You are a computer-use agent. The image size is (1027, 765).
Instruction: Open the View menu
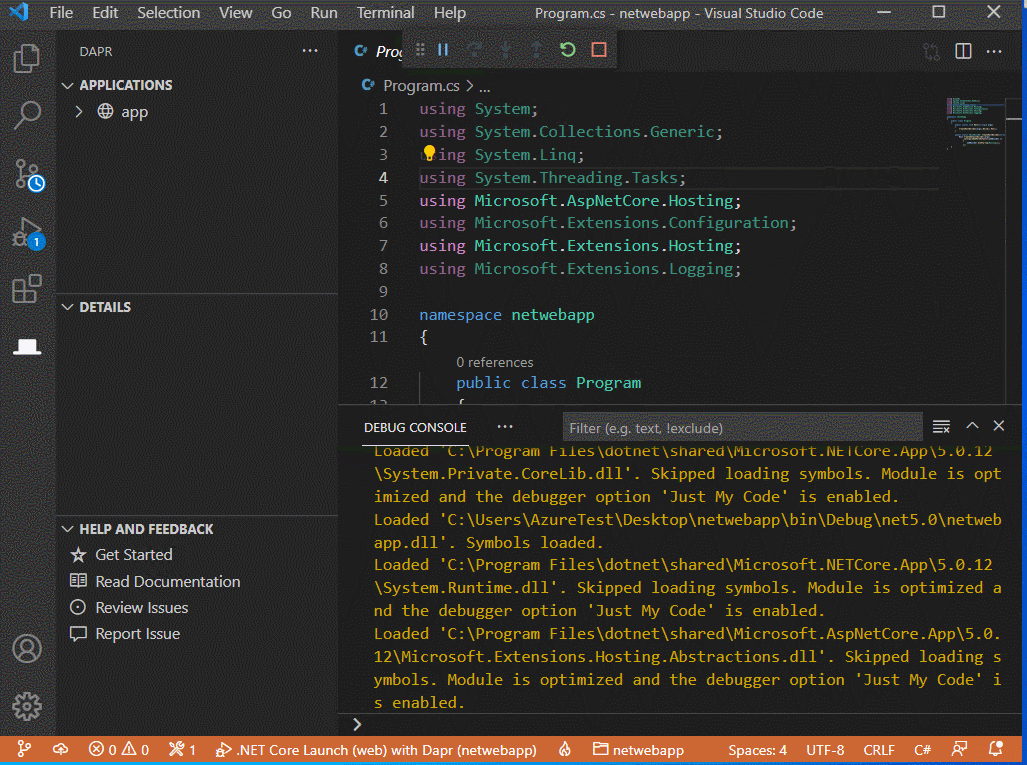coord(235,12)
